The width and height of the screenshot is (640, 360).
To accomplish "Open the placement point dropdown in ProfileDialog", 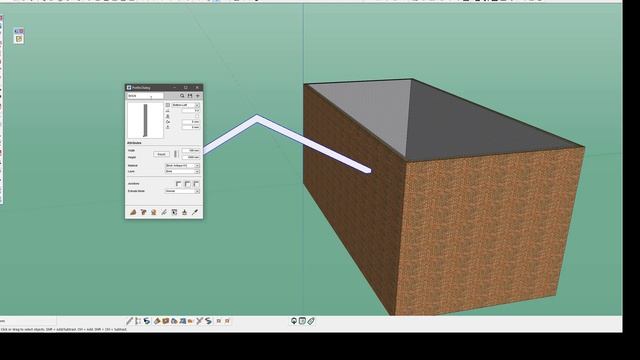I will pos(185,105).
